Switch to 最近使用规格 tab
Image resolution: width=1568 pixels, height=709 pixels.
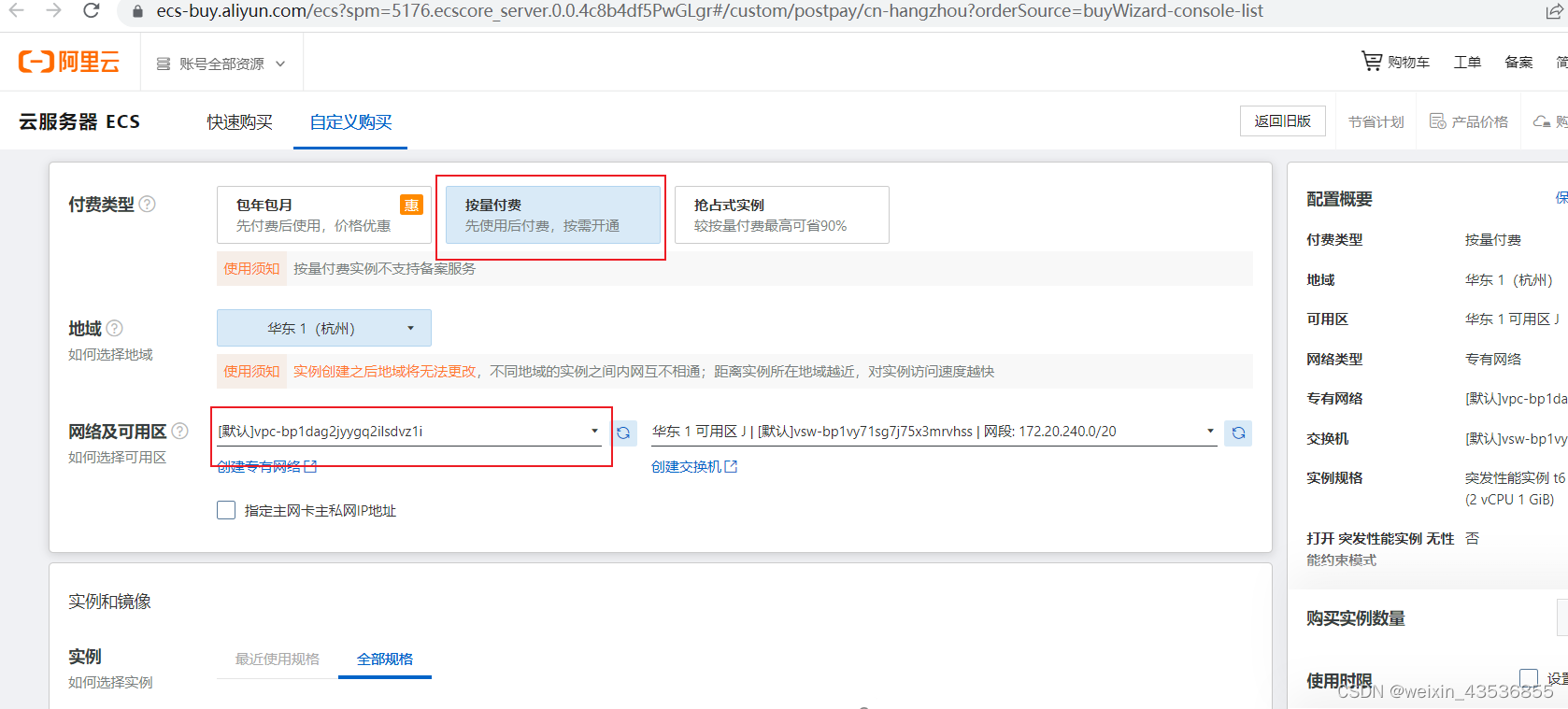[x=278, y=659]
